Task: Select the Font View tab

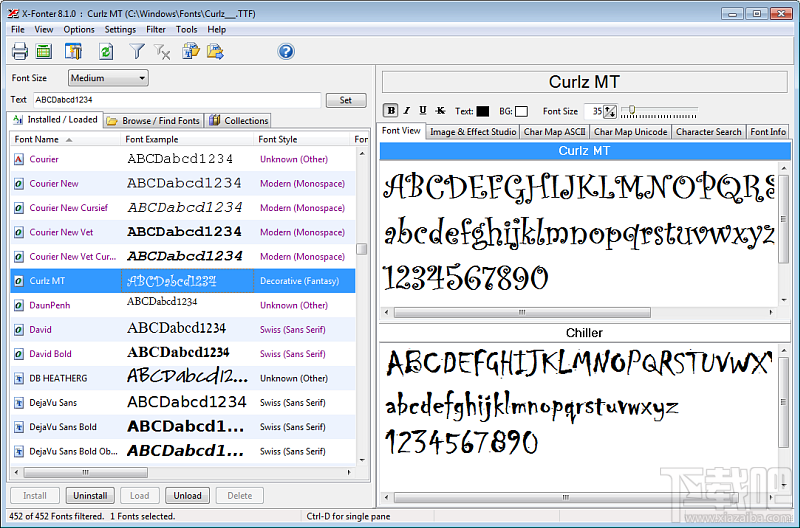Action: click(401, 131)
